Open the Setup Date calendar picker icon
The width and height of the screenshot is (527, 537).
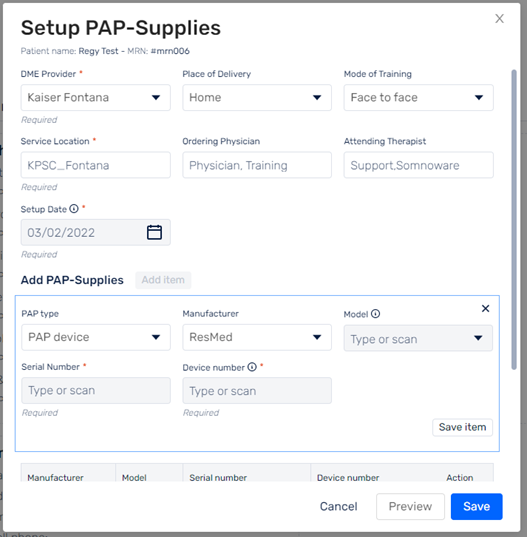click(154, 232)
